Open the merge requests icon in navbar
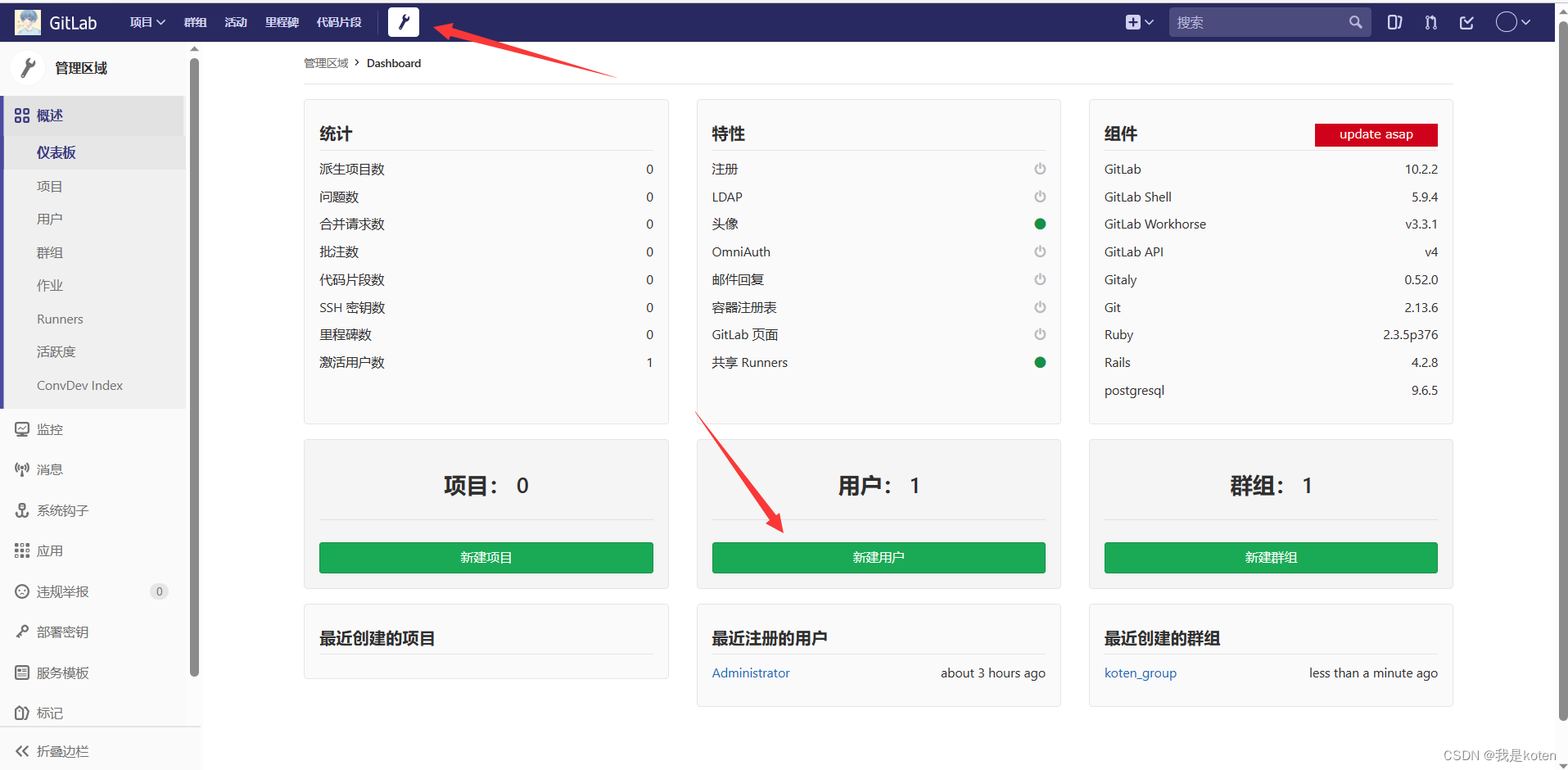The image size is (1568, 770). point(1430,22)
